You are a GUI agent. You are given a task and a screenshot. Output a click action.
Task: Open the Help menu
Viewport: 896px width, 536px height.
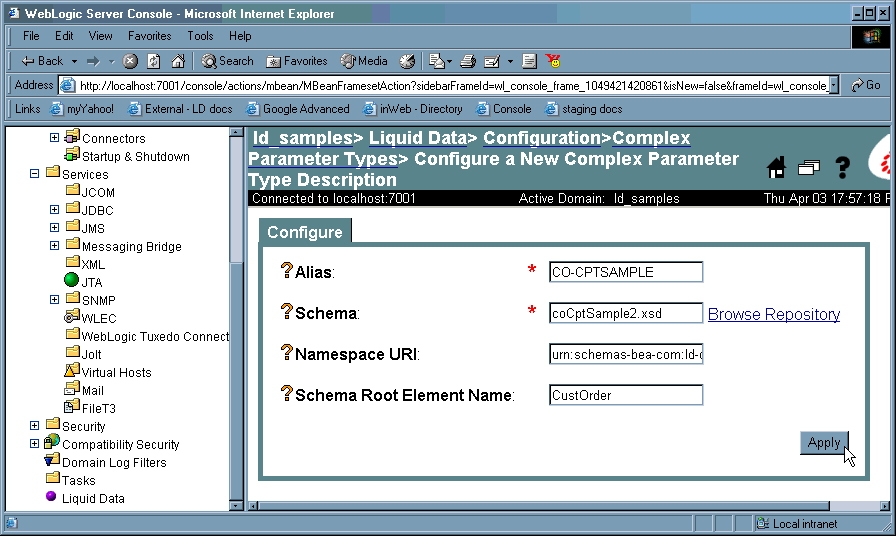click(x=240, y=36)
